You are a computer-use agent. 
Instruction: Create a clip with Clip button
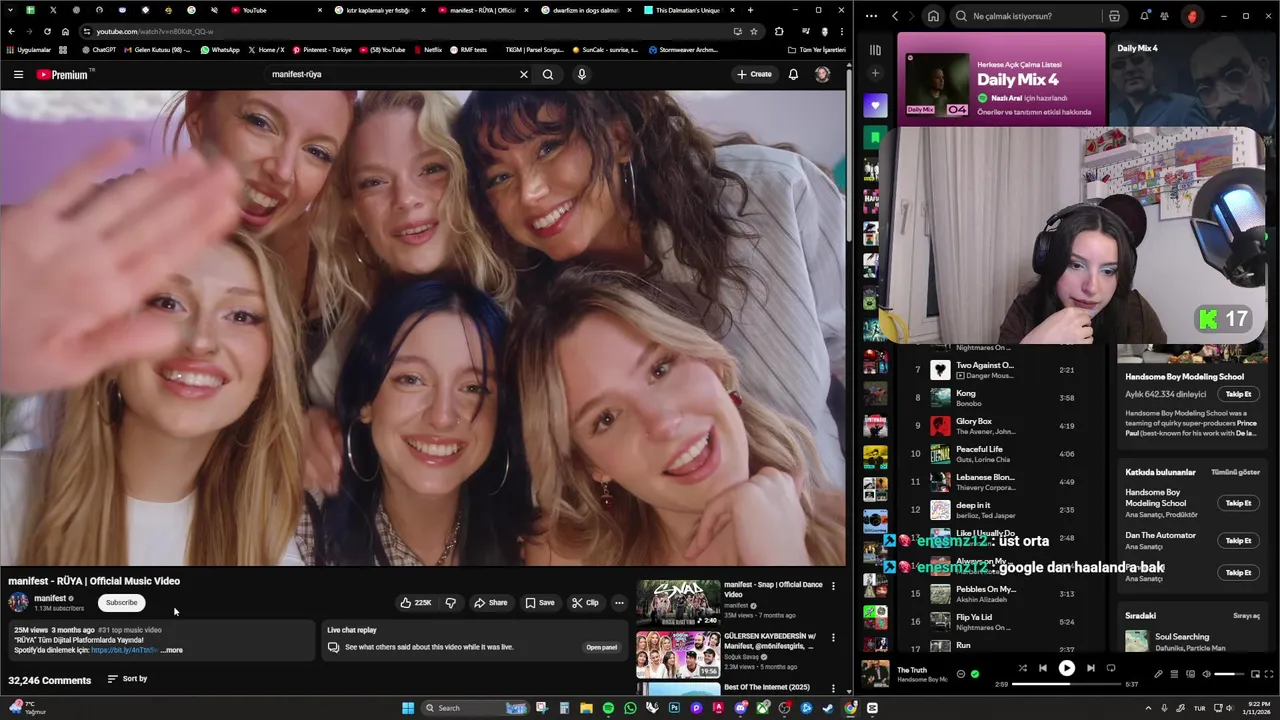point(585,602)
